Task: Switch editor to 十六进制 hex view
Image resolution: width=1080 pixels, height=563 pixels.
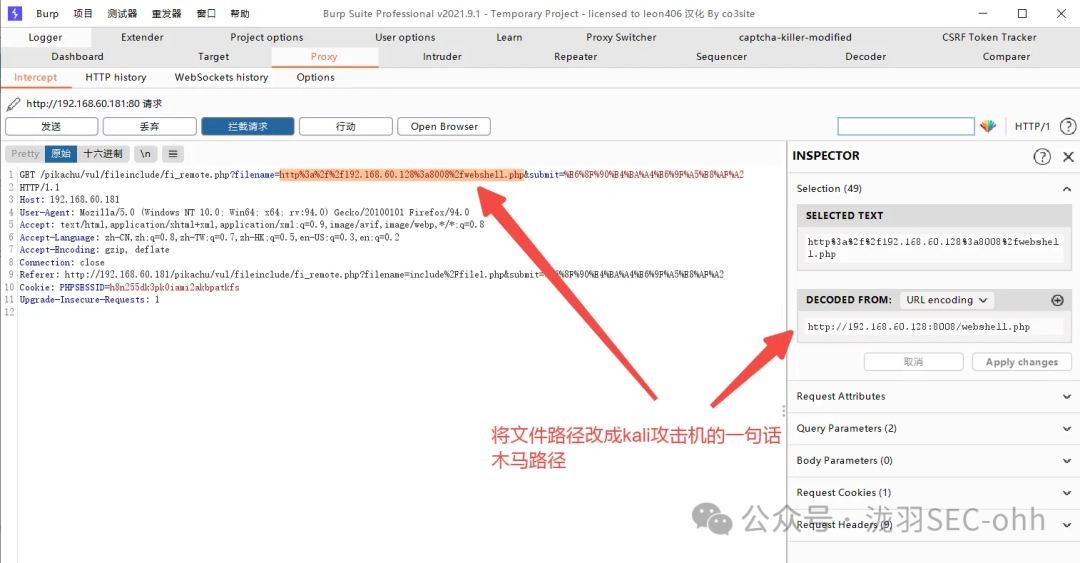Action: (x=103, y=154)
